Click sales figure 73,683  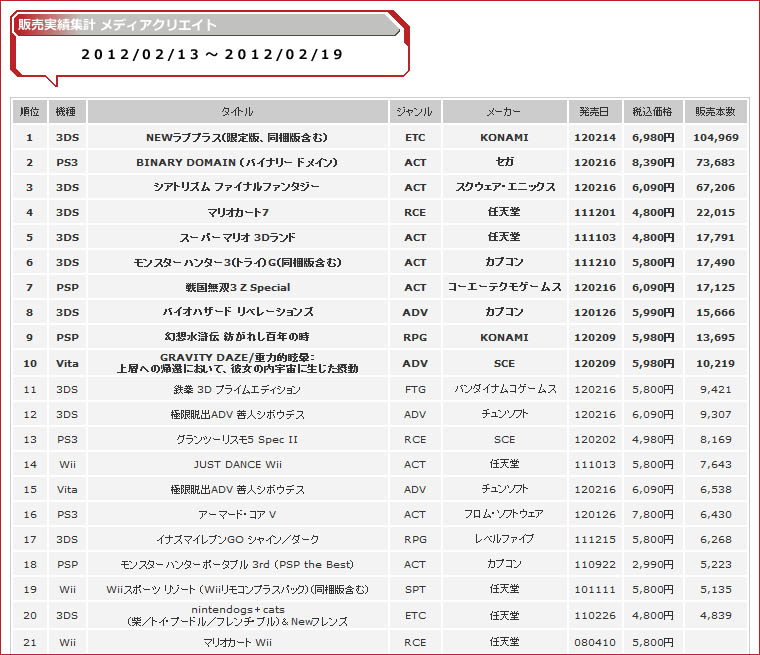click(715, 162)
